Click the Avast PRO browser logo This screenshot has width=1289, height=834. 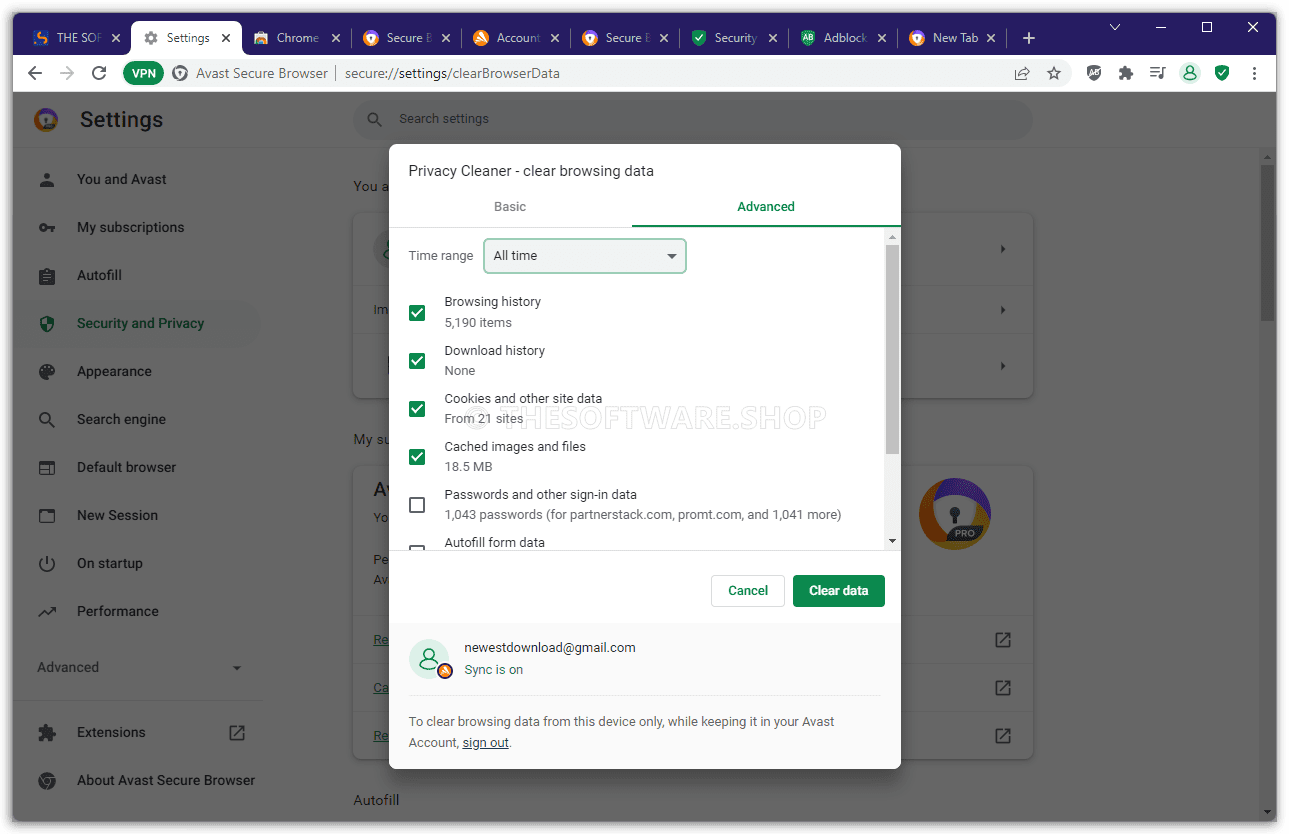point(954,514)
